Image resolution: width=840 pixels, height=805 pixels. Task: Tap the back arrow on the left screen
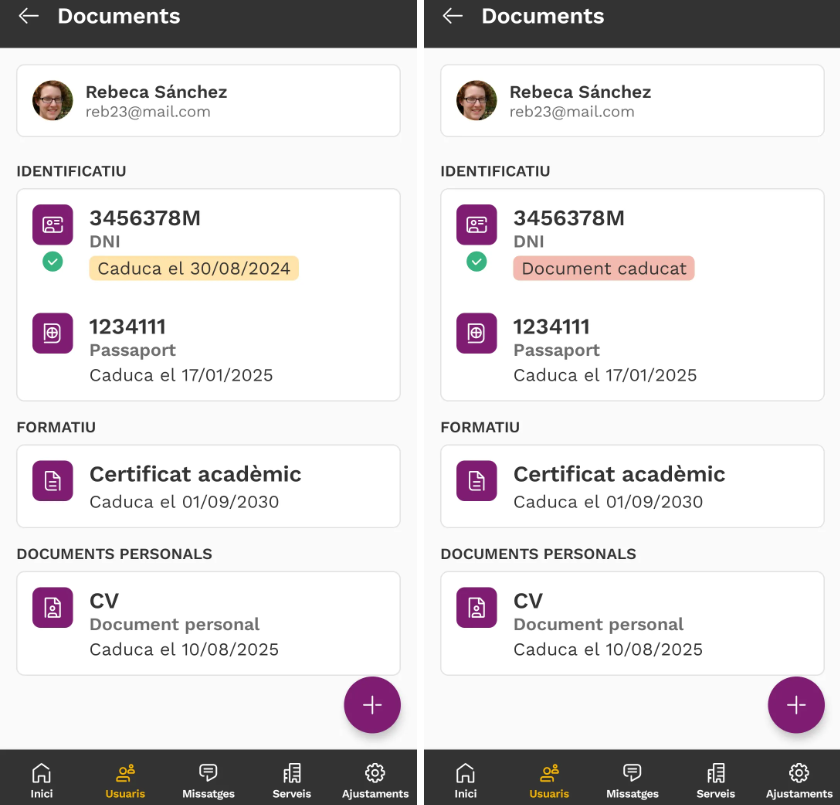29,16
